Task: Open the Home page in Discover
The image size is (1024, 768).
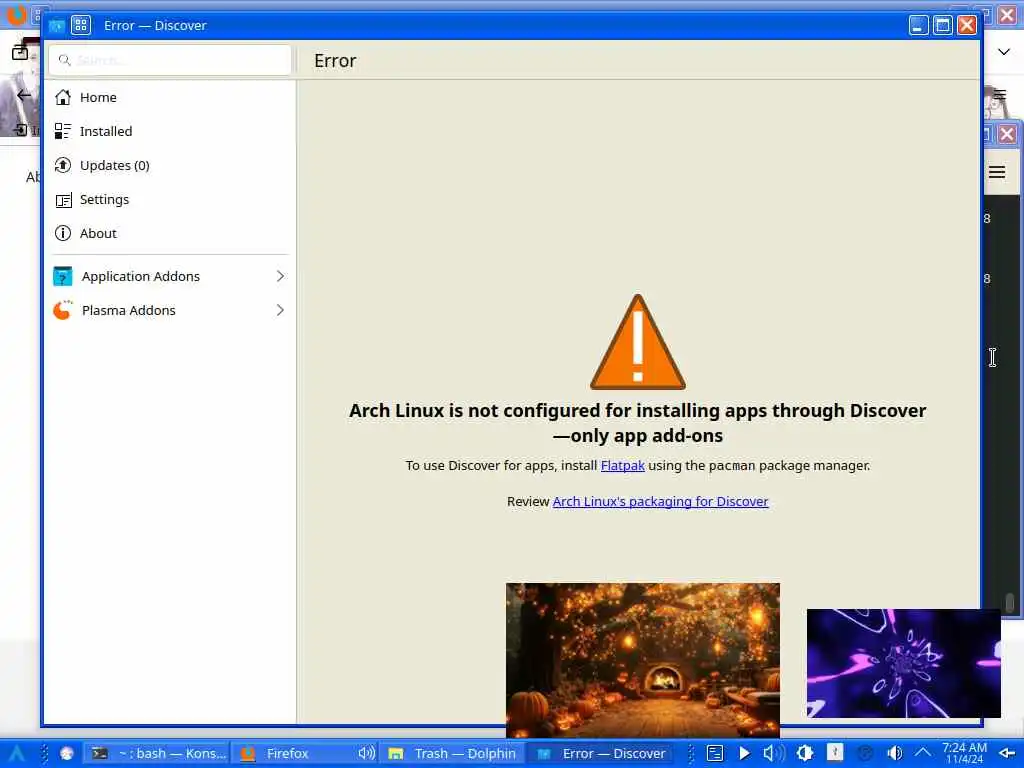Action: (170, 97)
